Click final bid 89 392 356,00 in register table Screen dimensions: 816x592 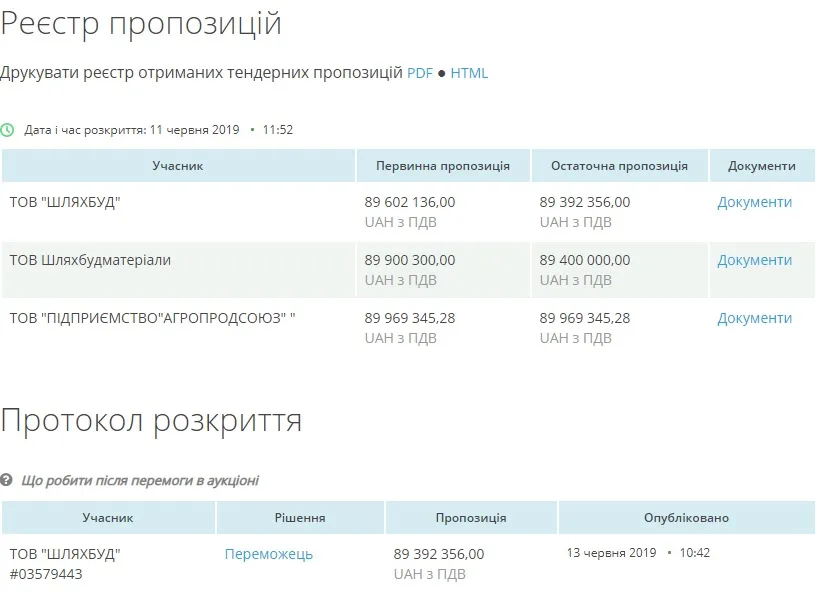pyautogui.click(x=585, y=202)
